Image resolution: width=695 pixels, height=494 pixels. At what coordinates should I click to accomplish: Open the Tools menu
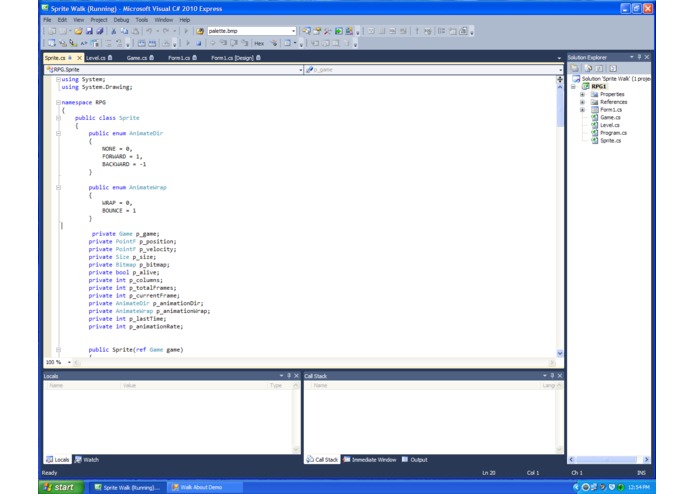[x=142, y=20]
